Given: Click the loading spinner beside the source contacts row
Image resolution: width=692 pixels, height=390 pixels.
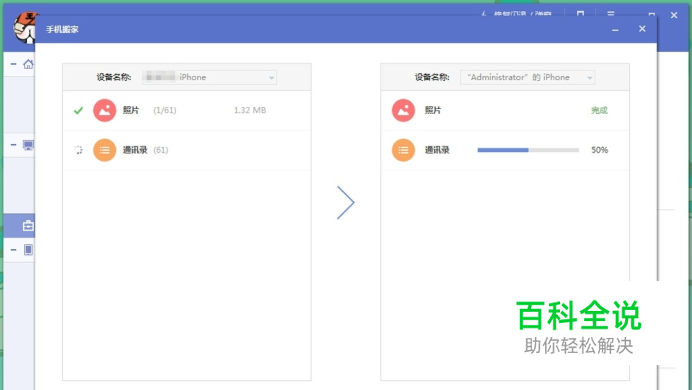Looking at the screenshot, I should (x=78, y=150).
